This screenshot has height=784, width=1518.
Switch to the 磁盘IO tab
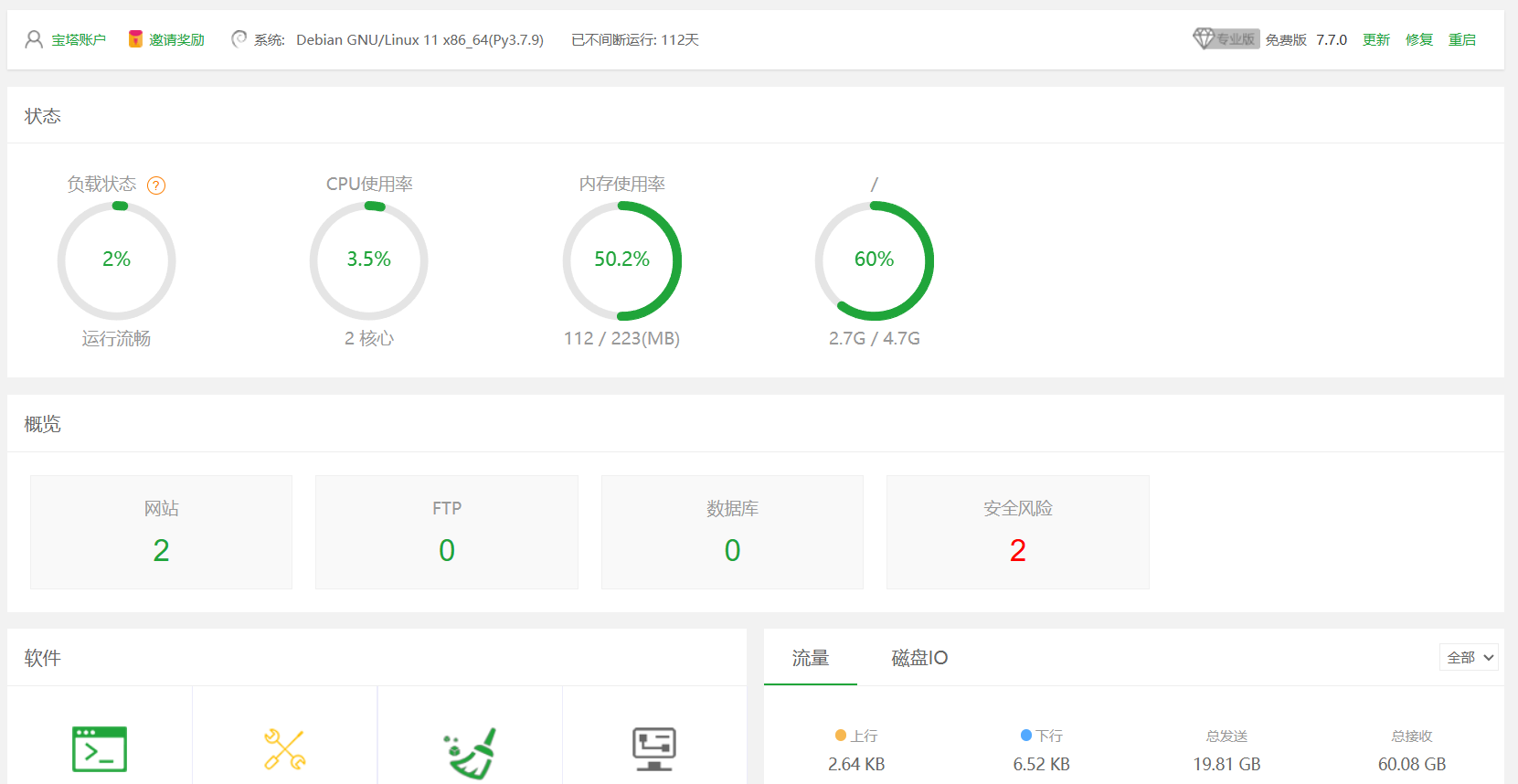click(x=919, y=658)
